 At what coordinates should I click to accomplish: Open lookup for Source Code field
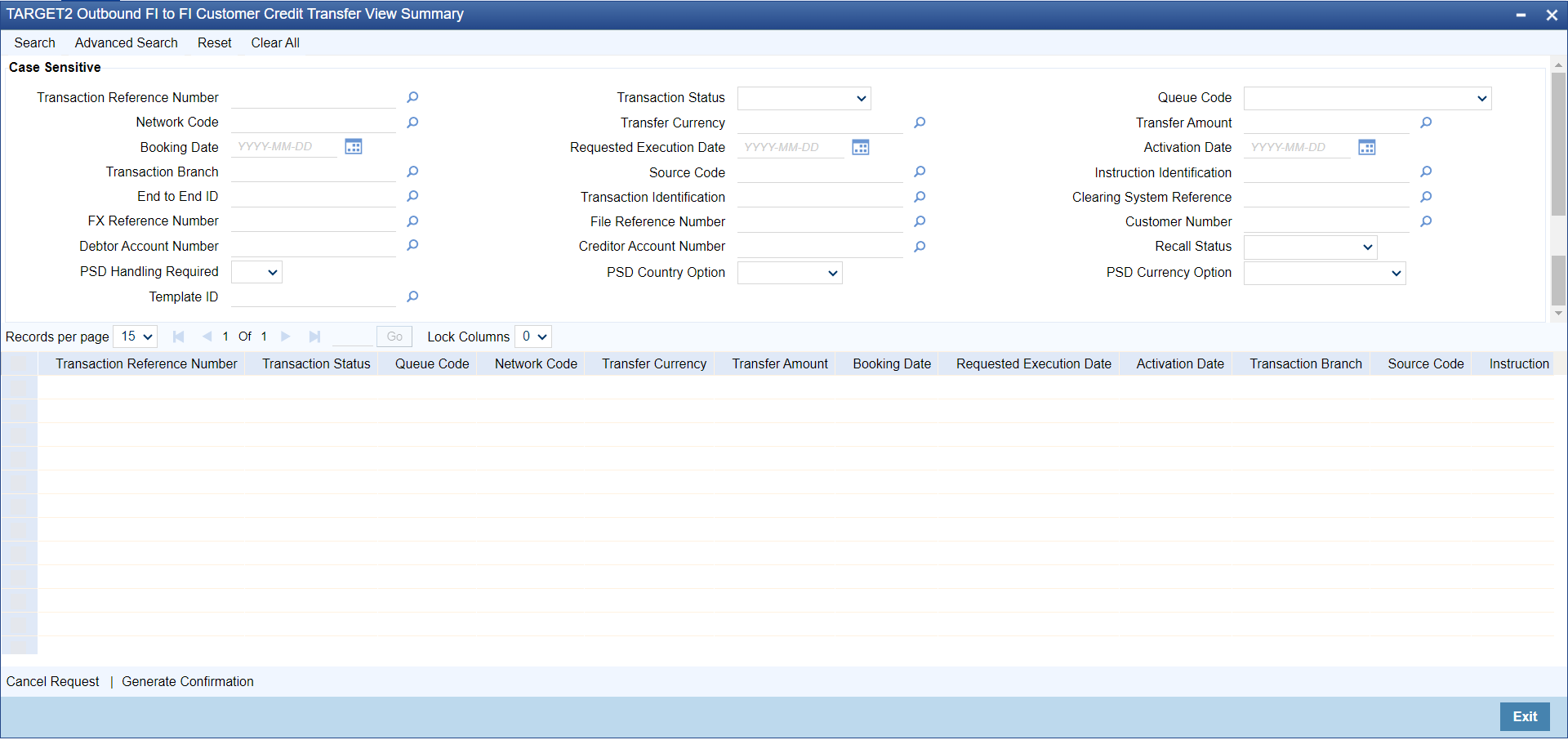920,172
